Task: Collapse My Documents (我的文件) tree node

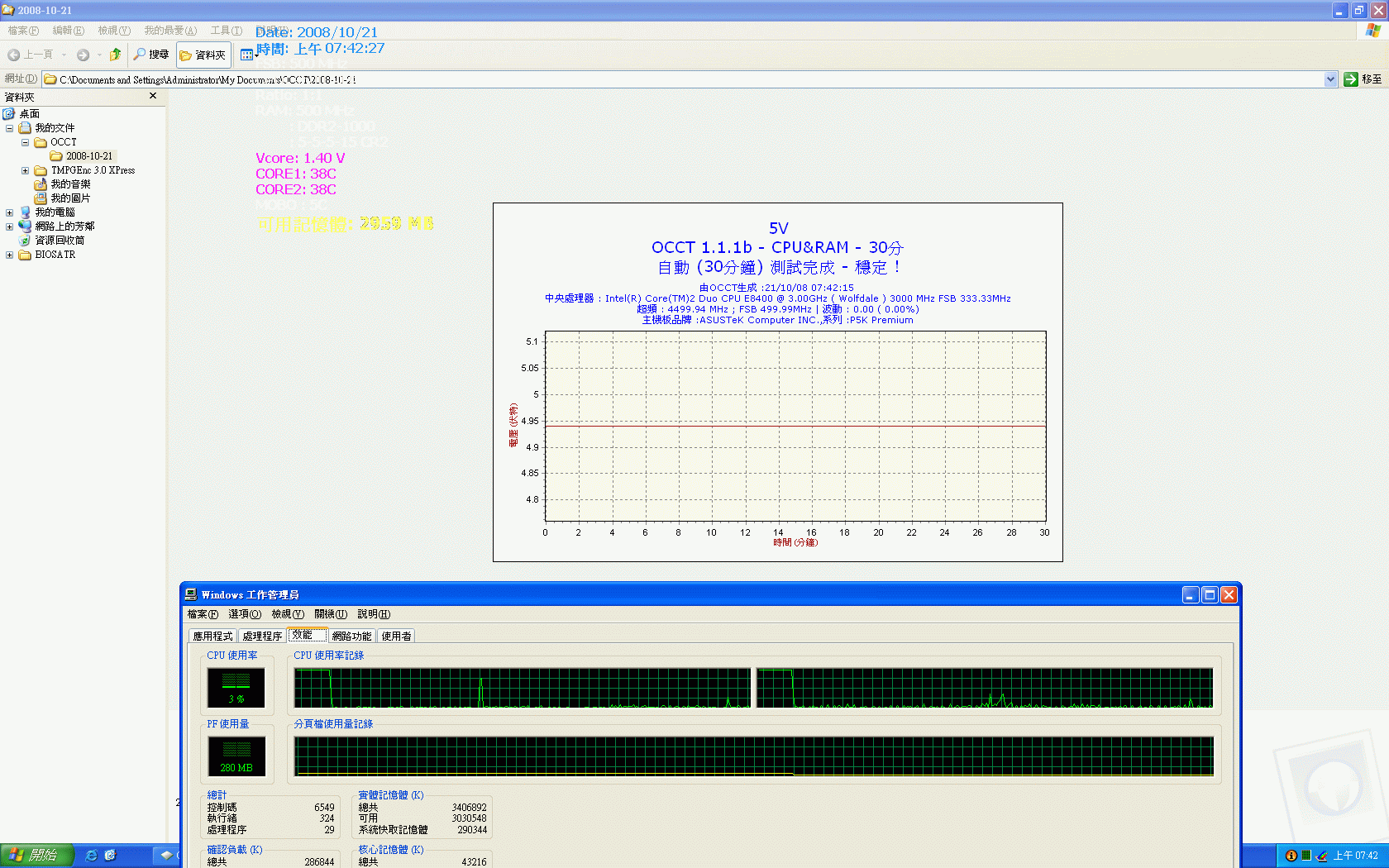Action: [x=10, y=128]
